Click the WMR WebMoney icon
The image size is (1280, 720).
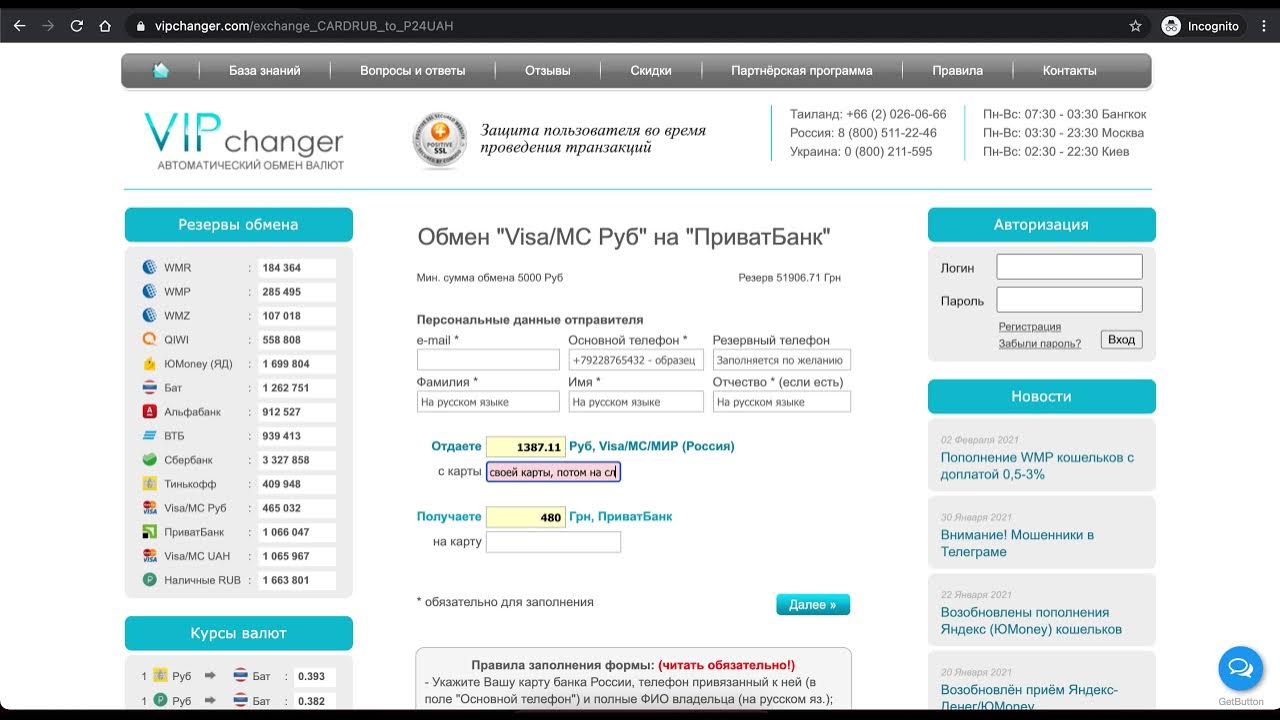click(x=149, y=268)
